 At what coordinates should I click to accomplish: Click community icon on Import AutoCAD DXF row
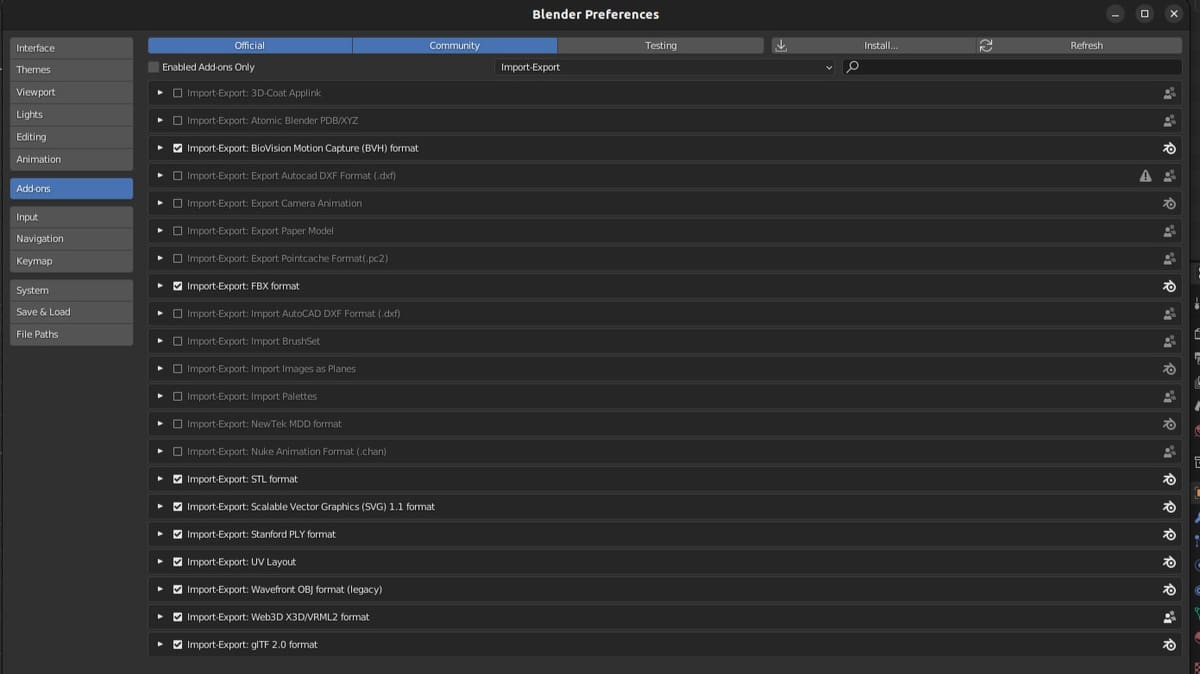[1169, 314]
